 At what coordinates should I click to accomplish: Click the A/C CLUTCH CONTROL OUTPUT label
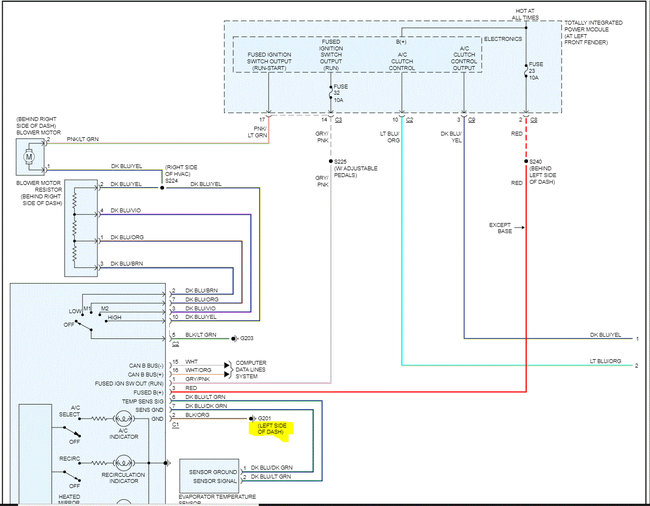[x=464, y=58]
